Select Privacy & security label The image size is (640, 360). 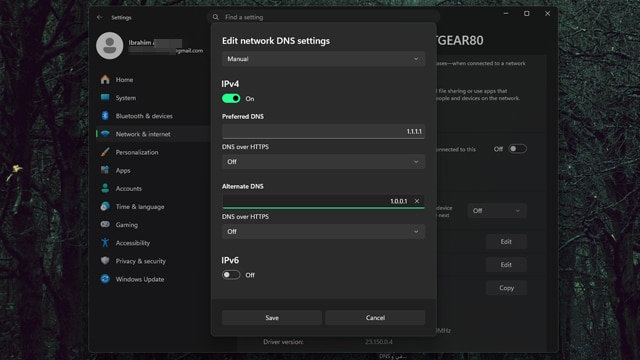pyautogui.click(x=140, y=261)
